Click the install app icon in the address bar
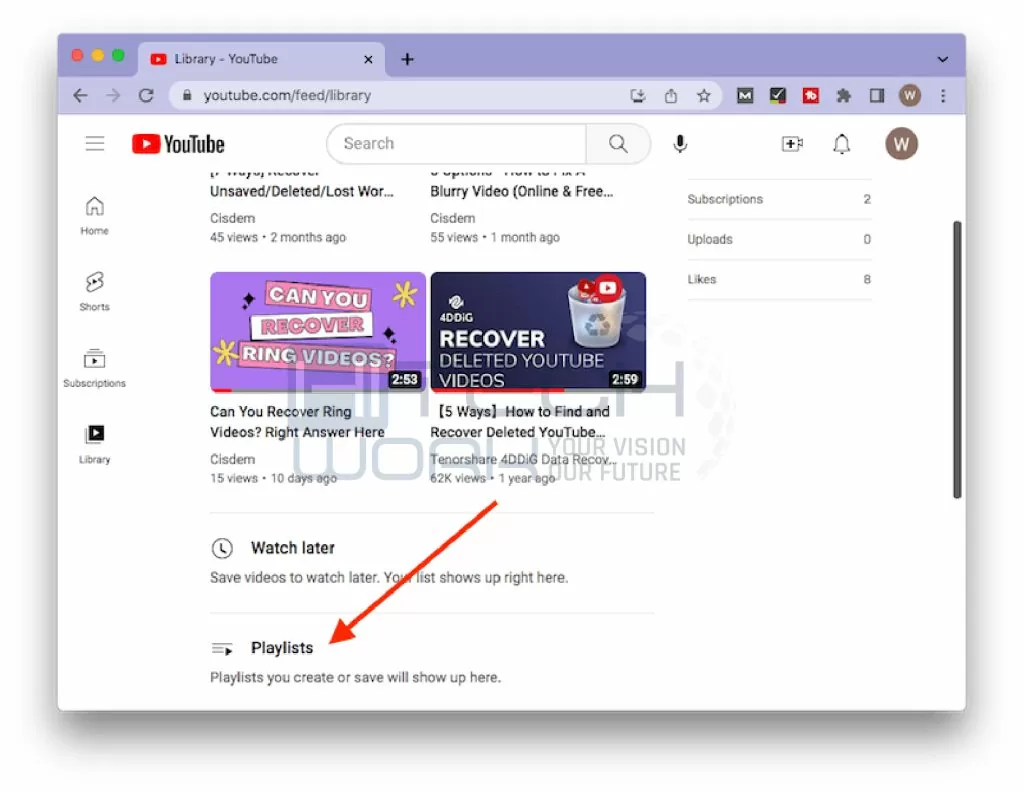 (638, 96)
